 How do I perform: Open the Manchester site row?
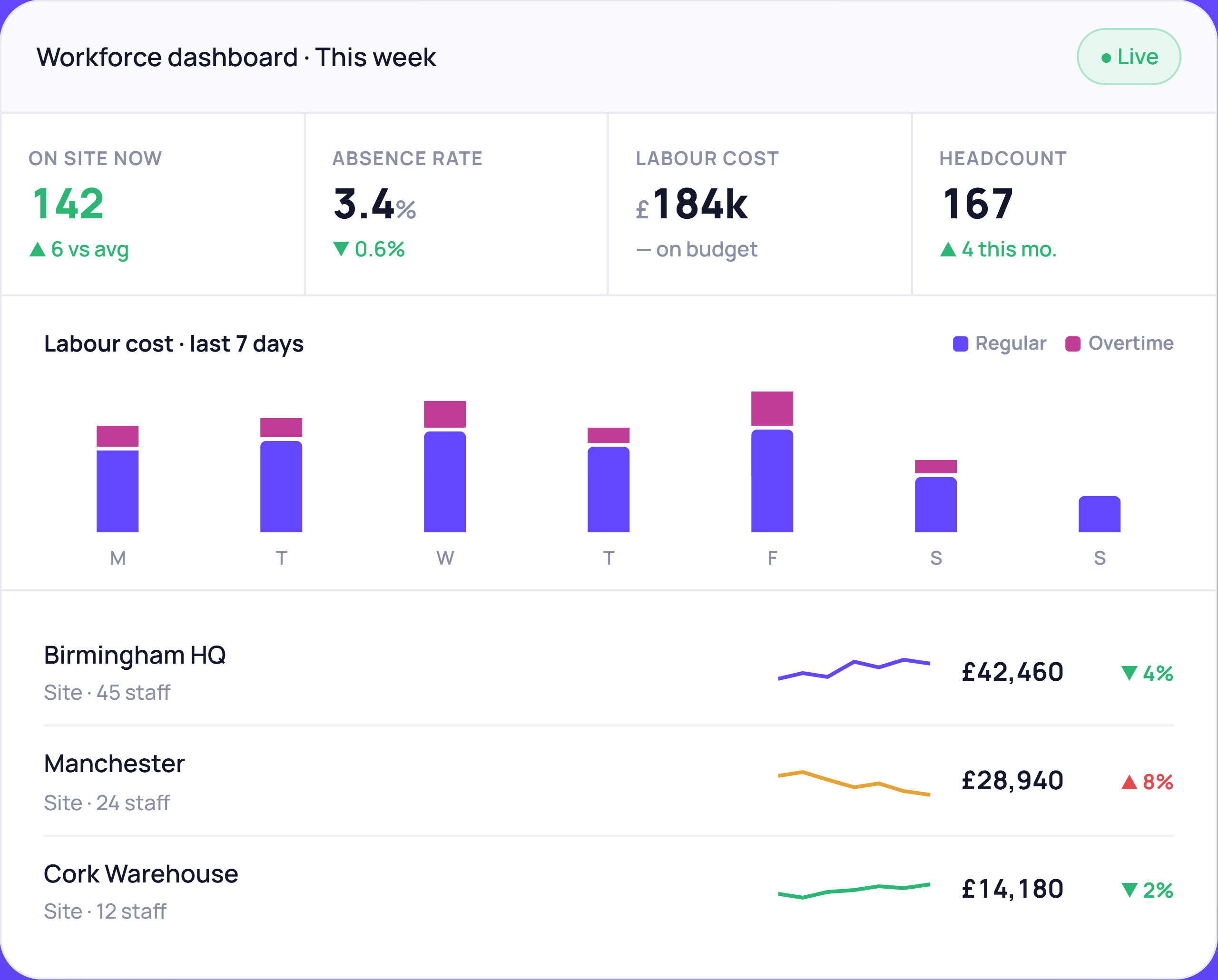click(609, 781)
